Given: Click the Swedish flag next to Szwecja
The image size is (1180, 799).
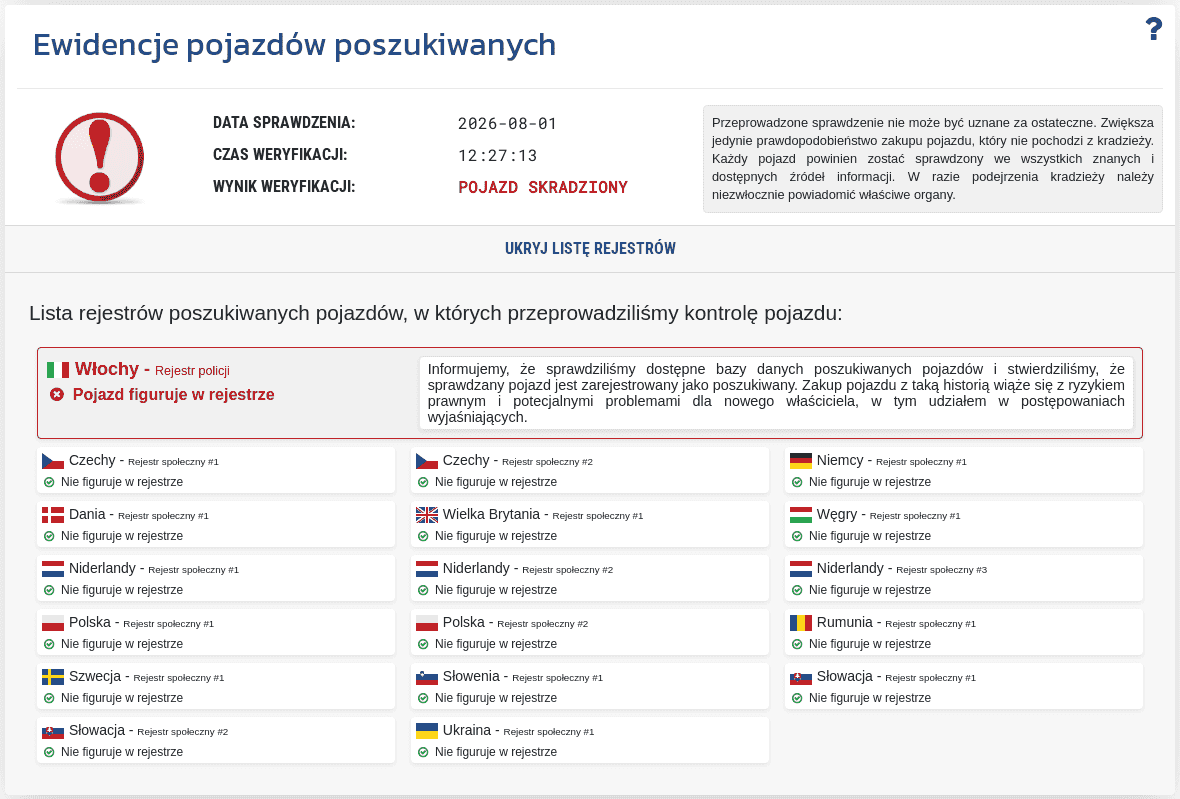Looking at the screenshot, I should pos(53,678).
